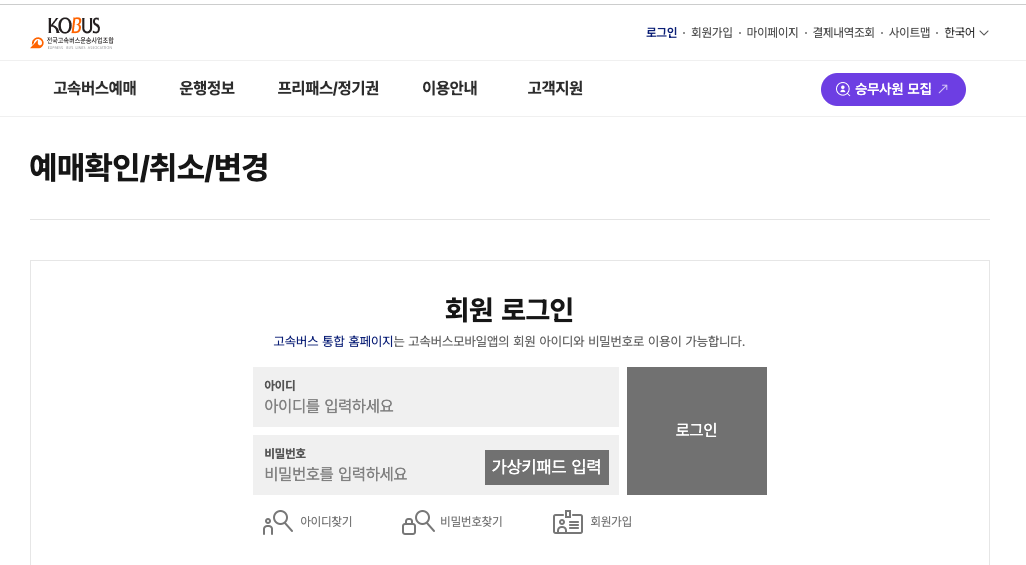Click the 회원 로그인 heading
The image size is (1026, 565).
click(509, 309)
